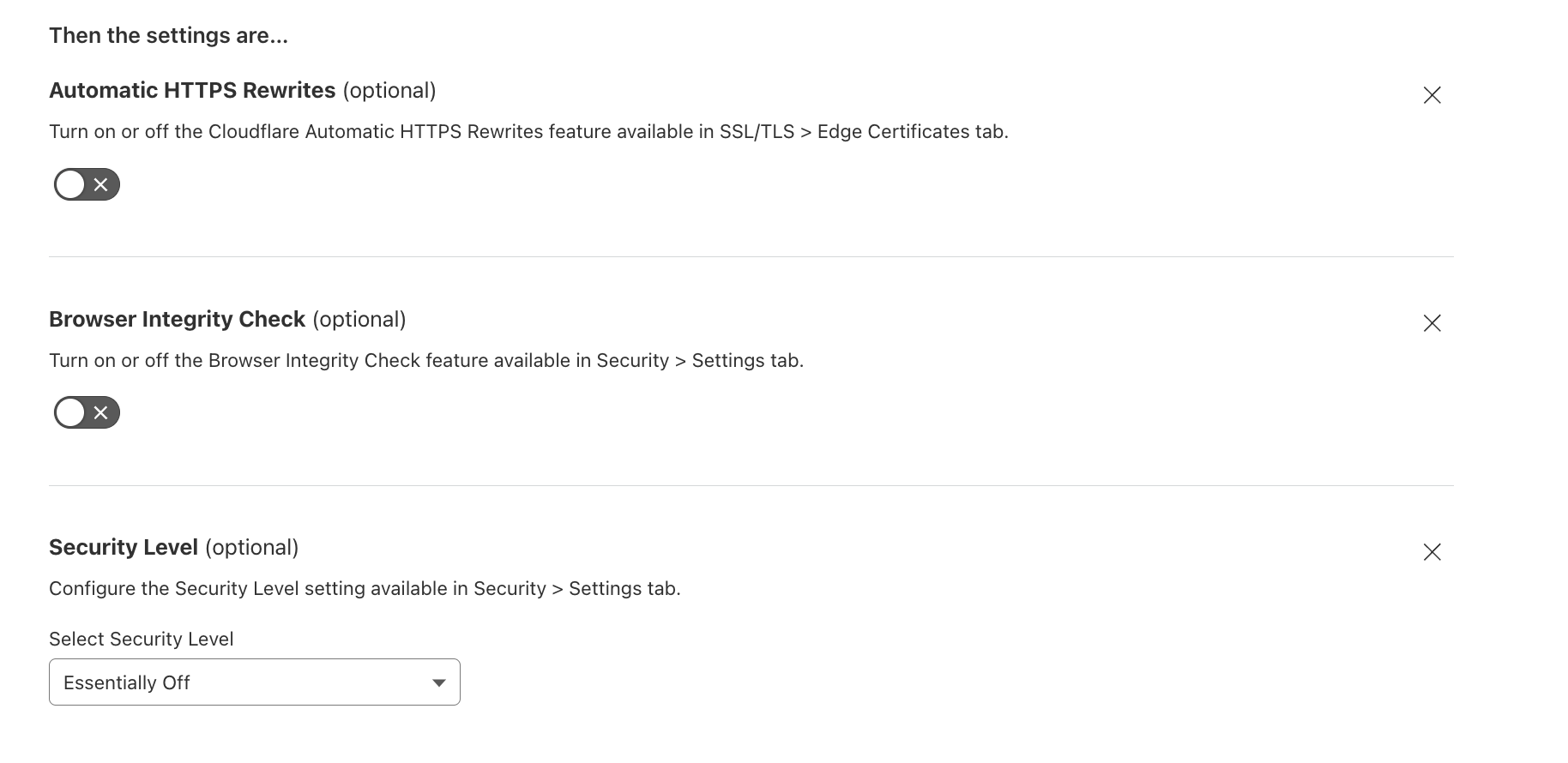Click the divider below Browser Integrity Check
The height and width of the screenshot is (763, 1568).
tap(751, 486)
